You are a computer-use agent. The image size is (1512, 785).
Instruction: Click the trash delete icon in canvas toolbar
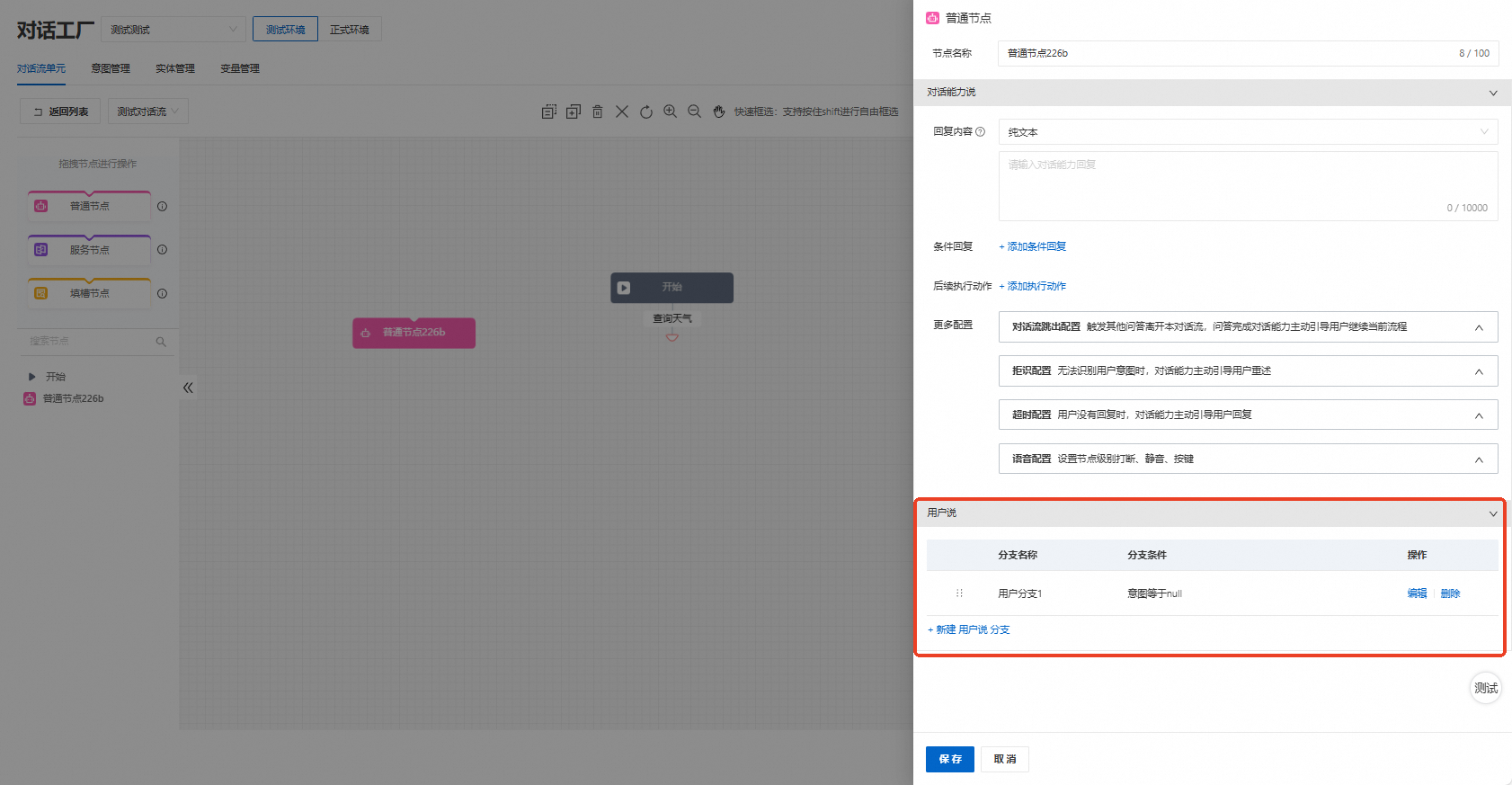(x=597, y=112)
